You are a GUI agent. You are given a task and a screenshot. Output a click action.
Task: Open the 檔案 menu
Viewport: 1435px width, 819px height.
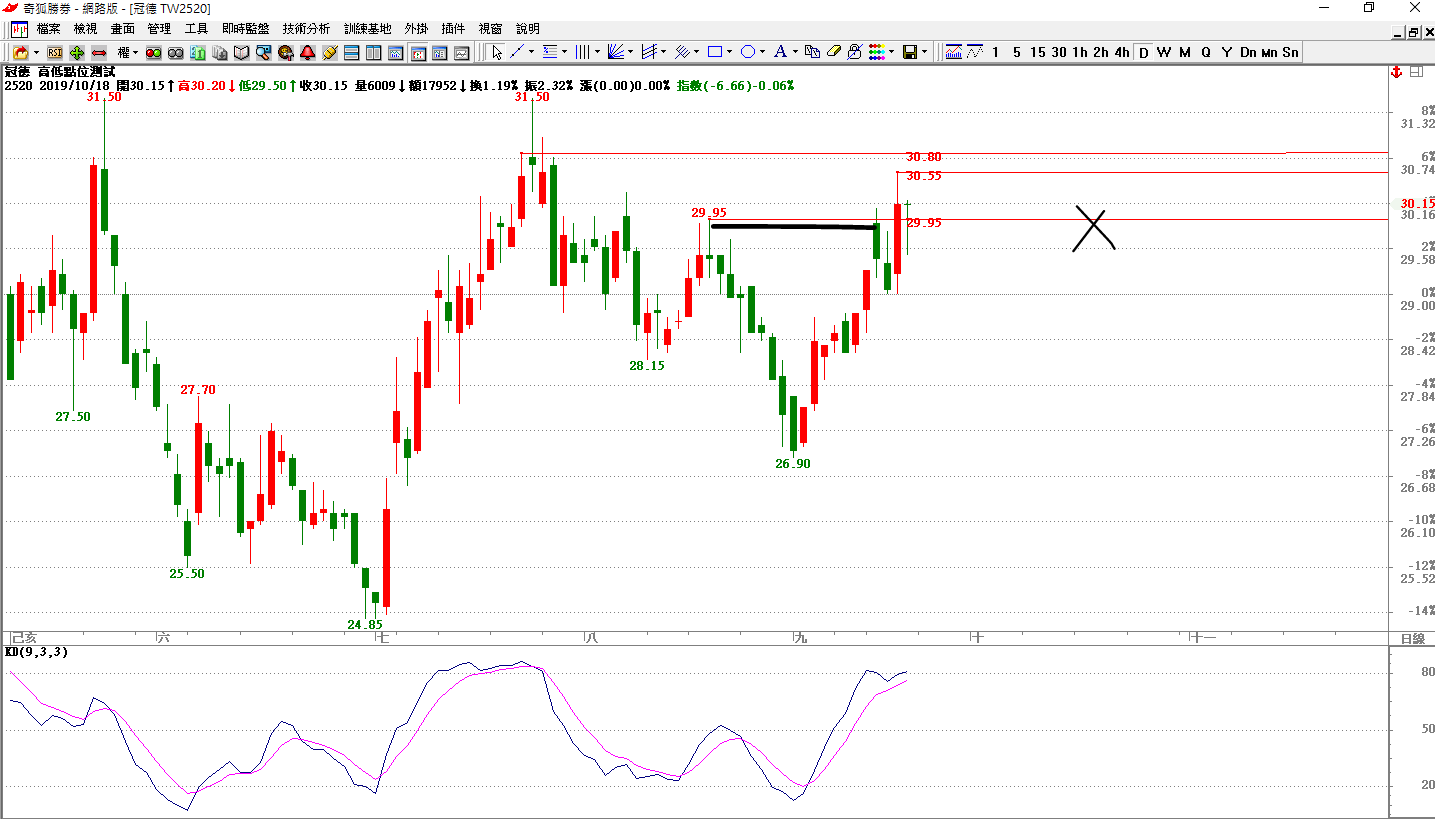(x=48, y=29)
